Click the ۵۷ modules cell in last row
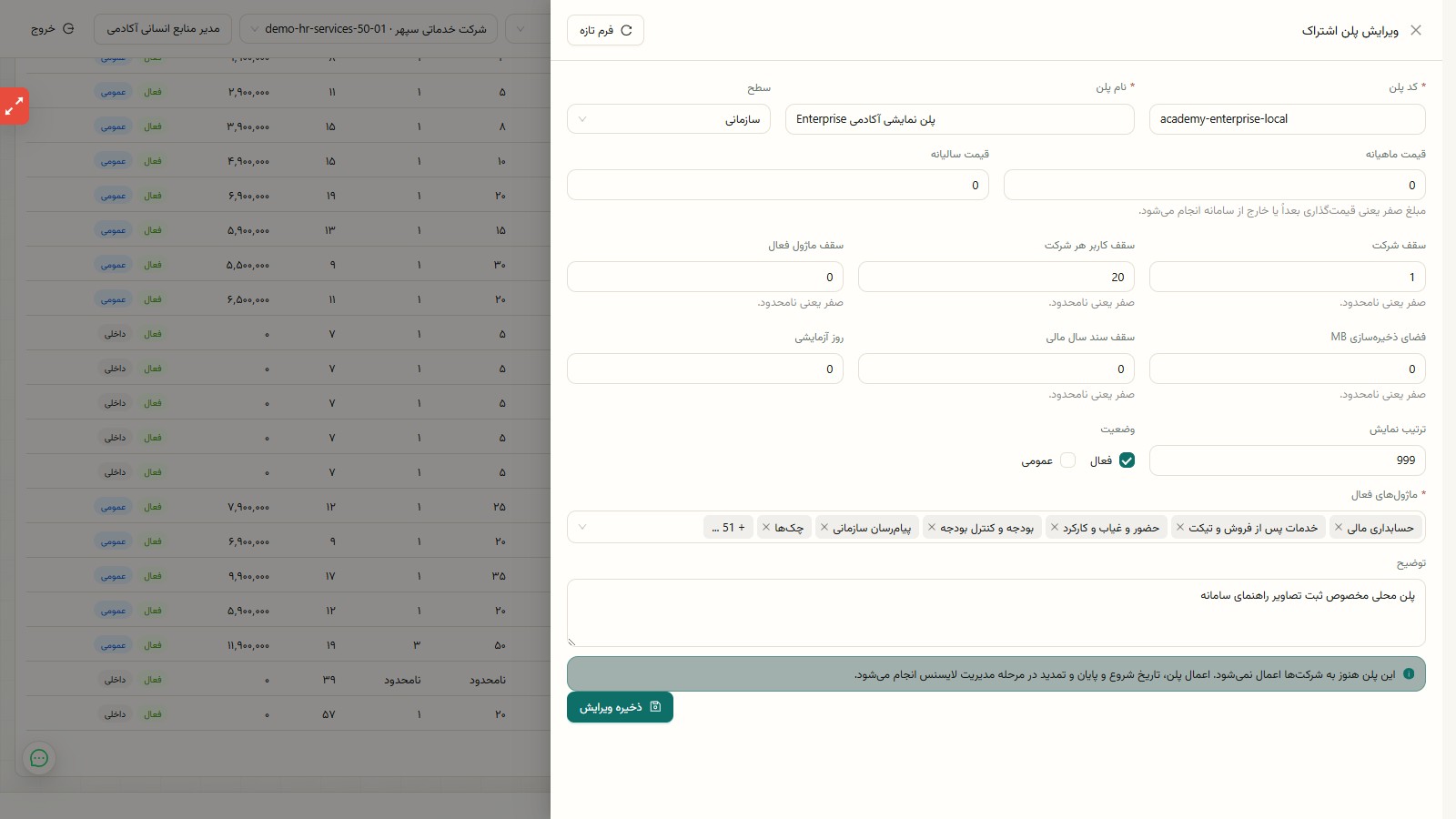The image size is (1456, 819). 329,714
